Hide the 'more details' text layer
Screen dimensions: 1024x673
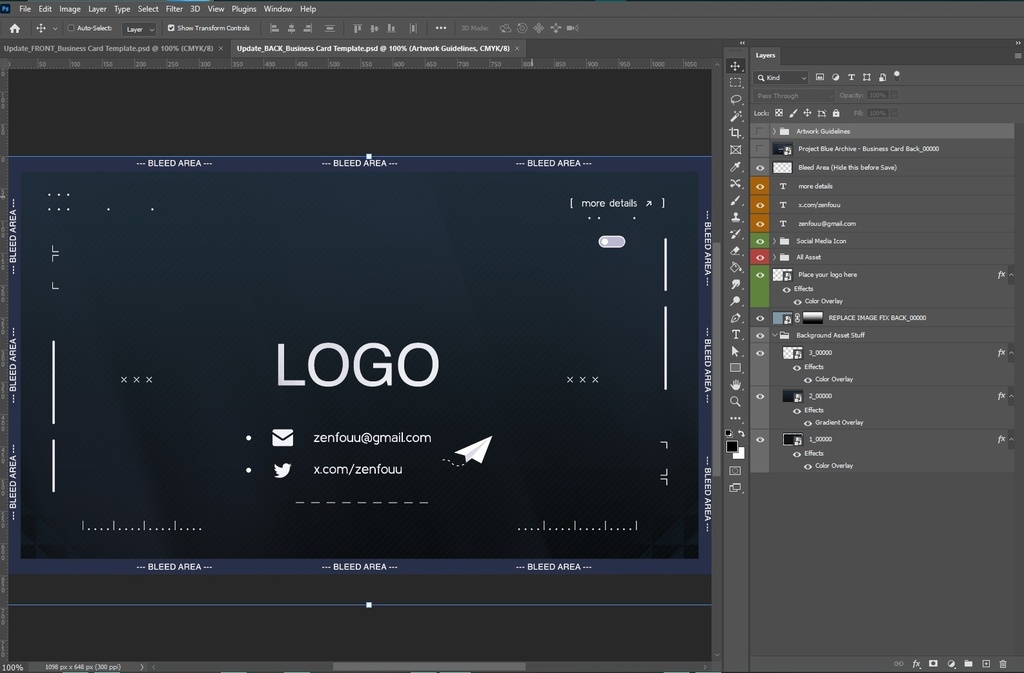tap(760, 186)
